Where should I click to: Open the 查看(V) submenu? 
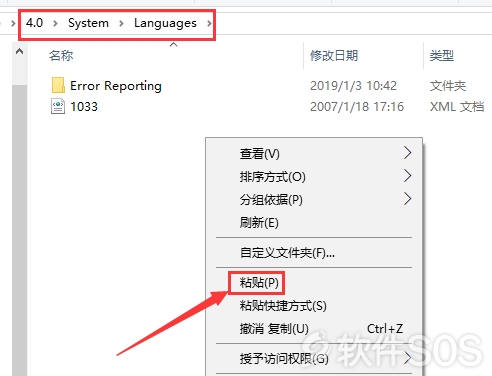pos(314,153)
